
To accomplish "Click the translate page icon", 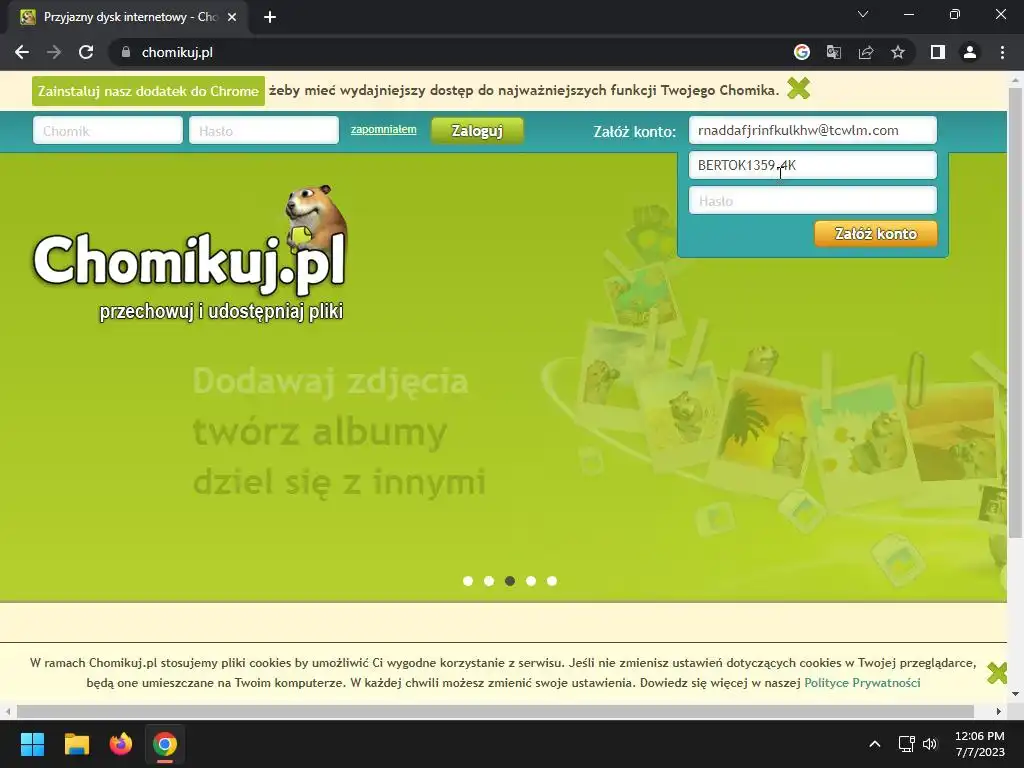I will pyautogui.click(x=834, y=52).
